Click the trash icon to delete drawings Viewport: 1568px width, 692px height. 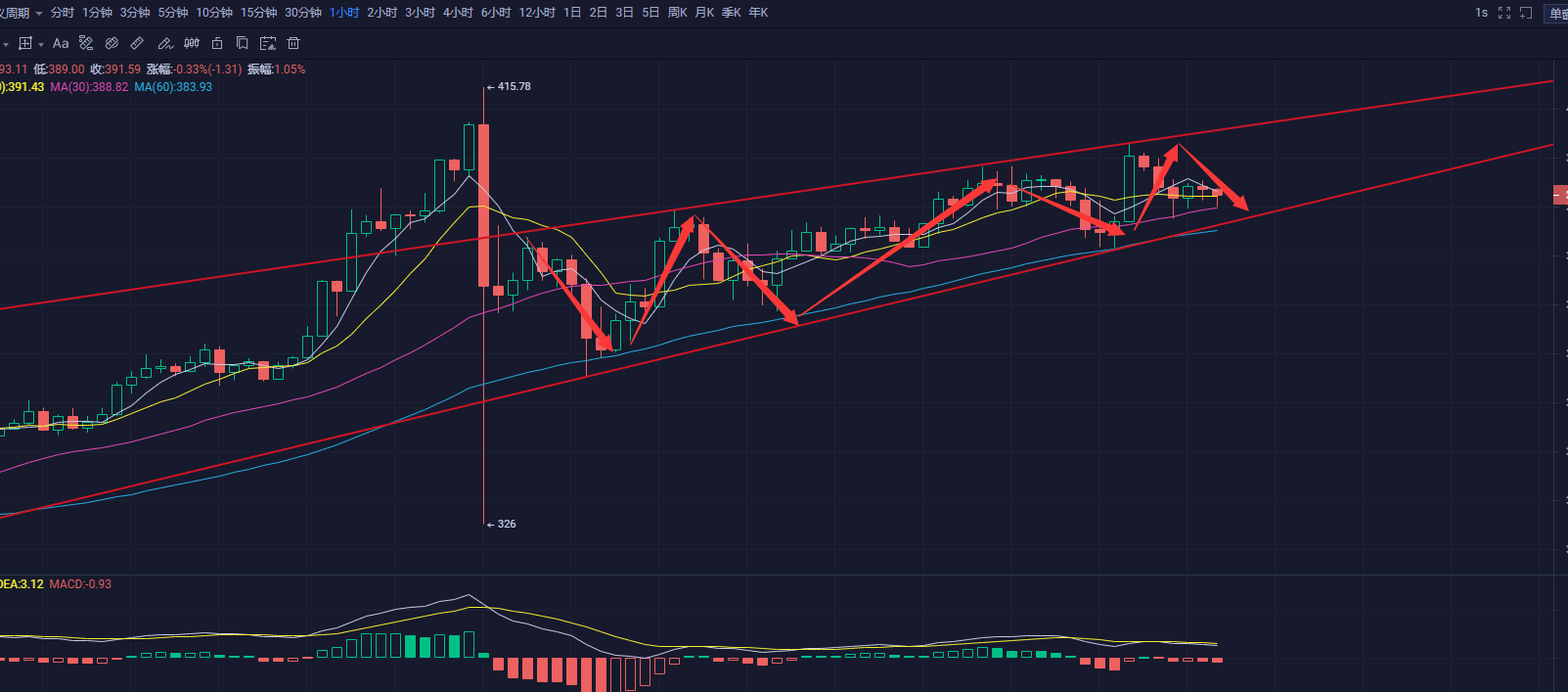tap(293, 43)
